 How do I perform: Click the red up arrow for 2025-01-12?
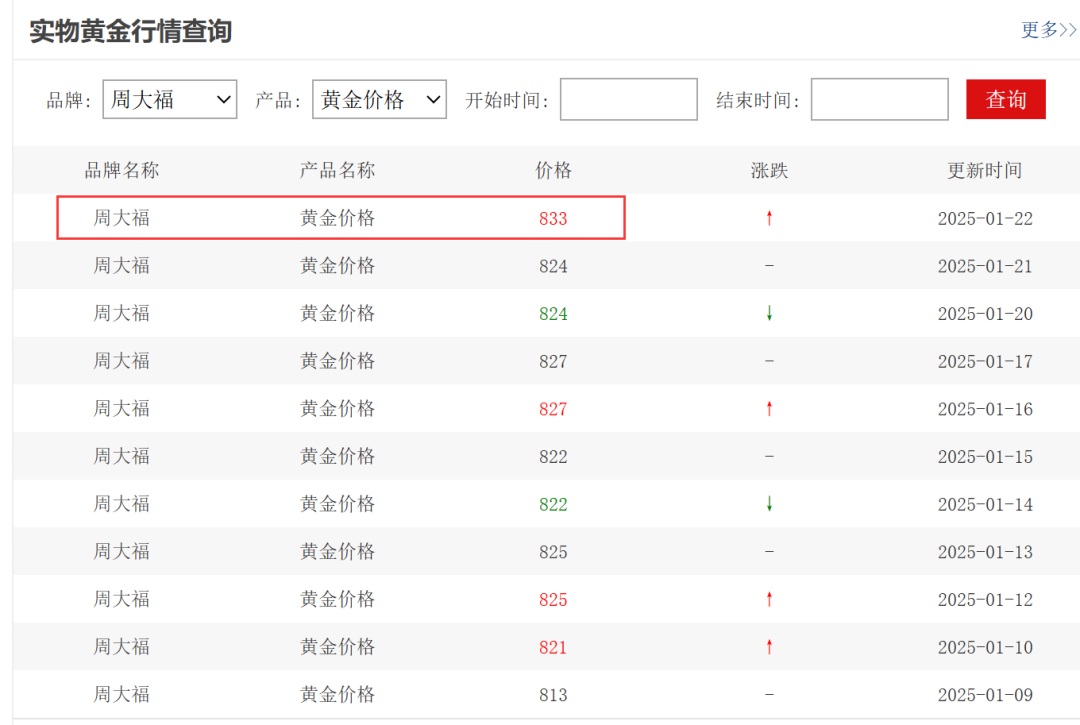(x=769, y=599)
